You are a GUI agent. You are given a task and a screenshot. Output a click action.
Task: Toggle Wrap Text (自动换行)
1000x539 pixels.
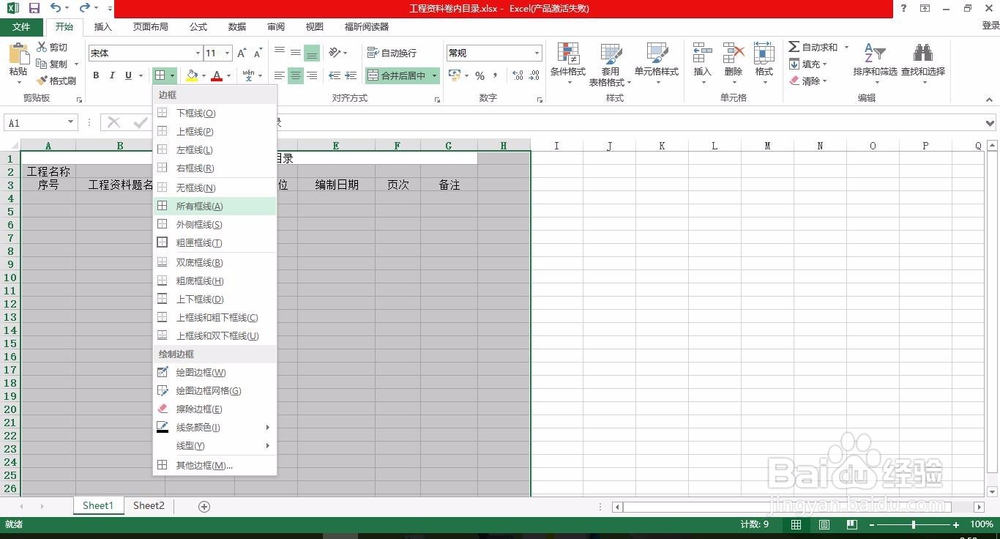(x=392, y=52)
